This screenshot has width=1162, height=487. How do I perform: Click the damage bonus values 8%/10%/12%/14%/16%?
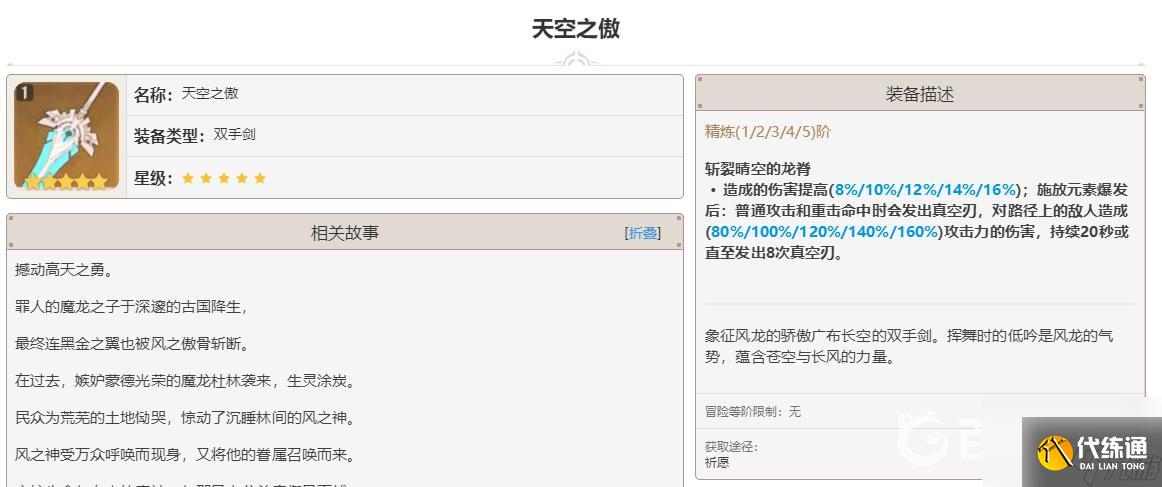point(926,189)
